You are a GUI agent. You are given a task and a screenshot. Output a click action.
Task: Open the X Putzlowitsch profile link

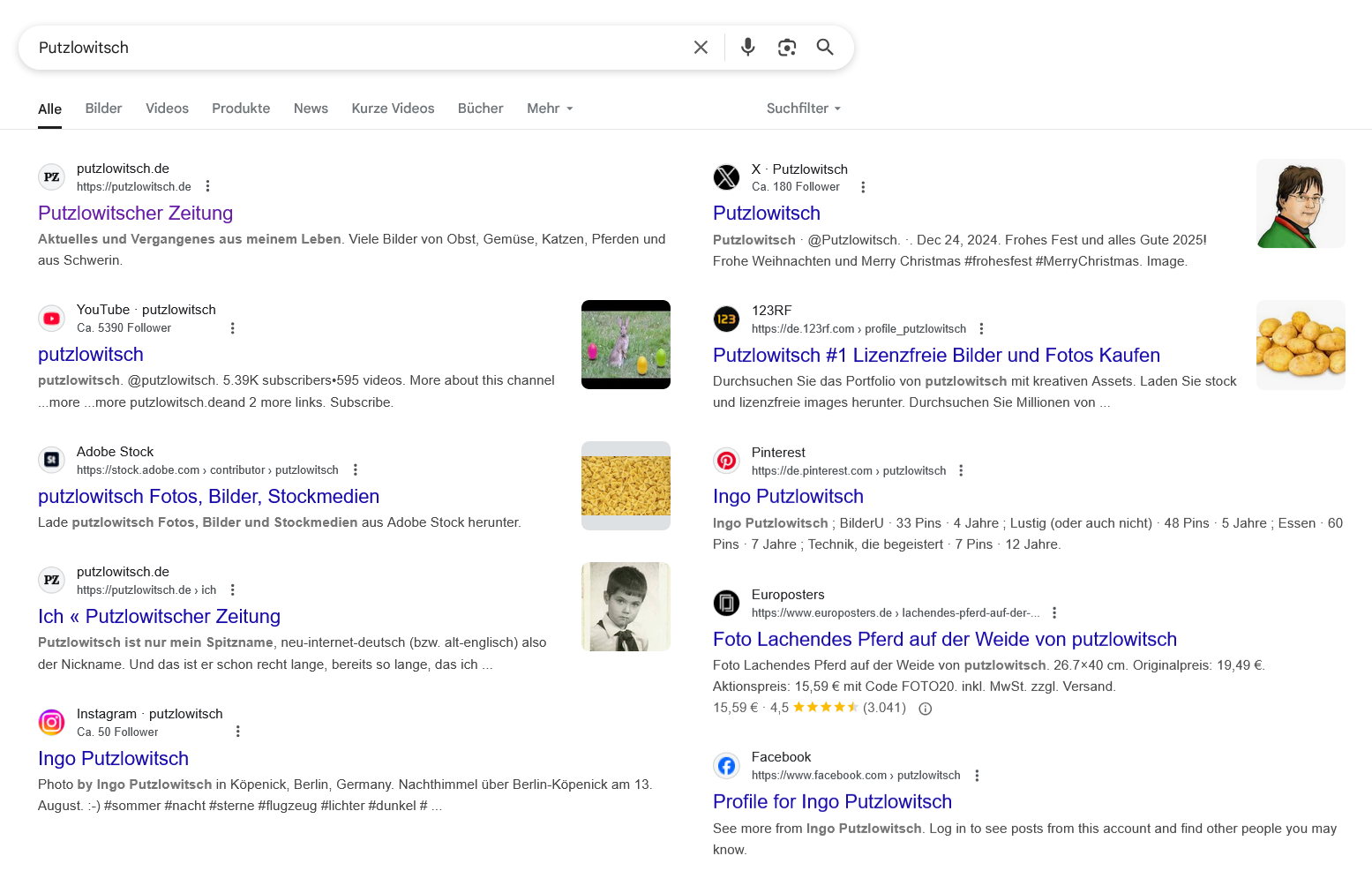click(767, 213)
